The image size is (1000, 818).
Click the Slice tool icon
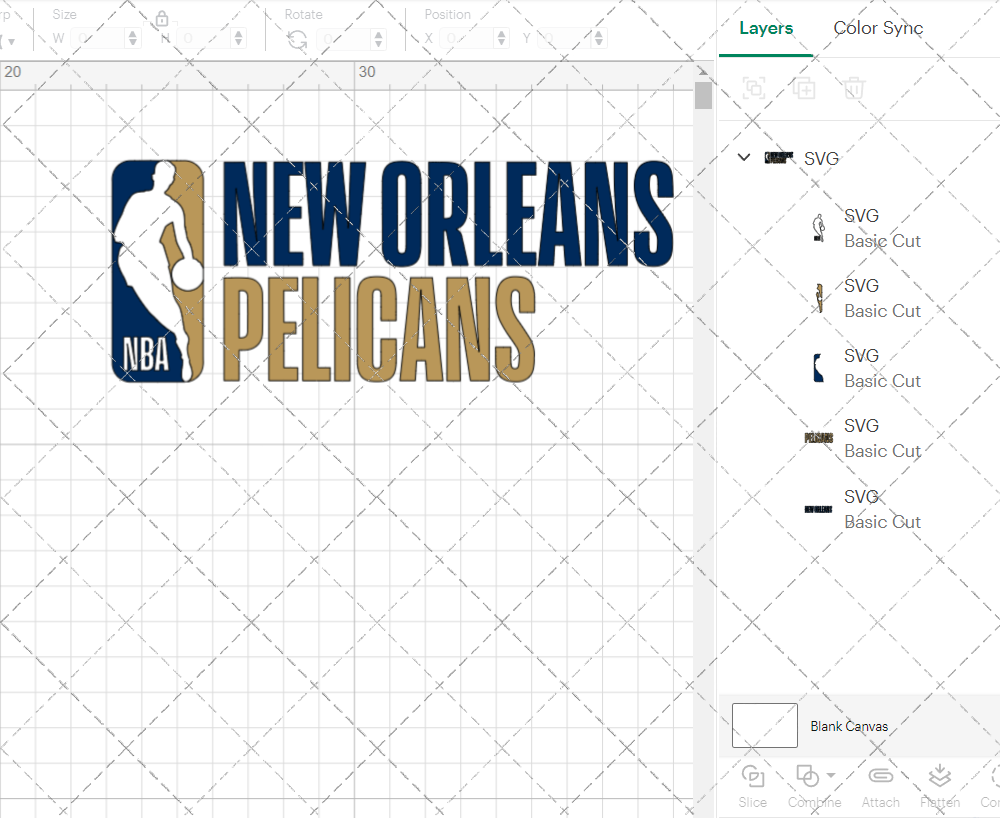coord(753,777)
